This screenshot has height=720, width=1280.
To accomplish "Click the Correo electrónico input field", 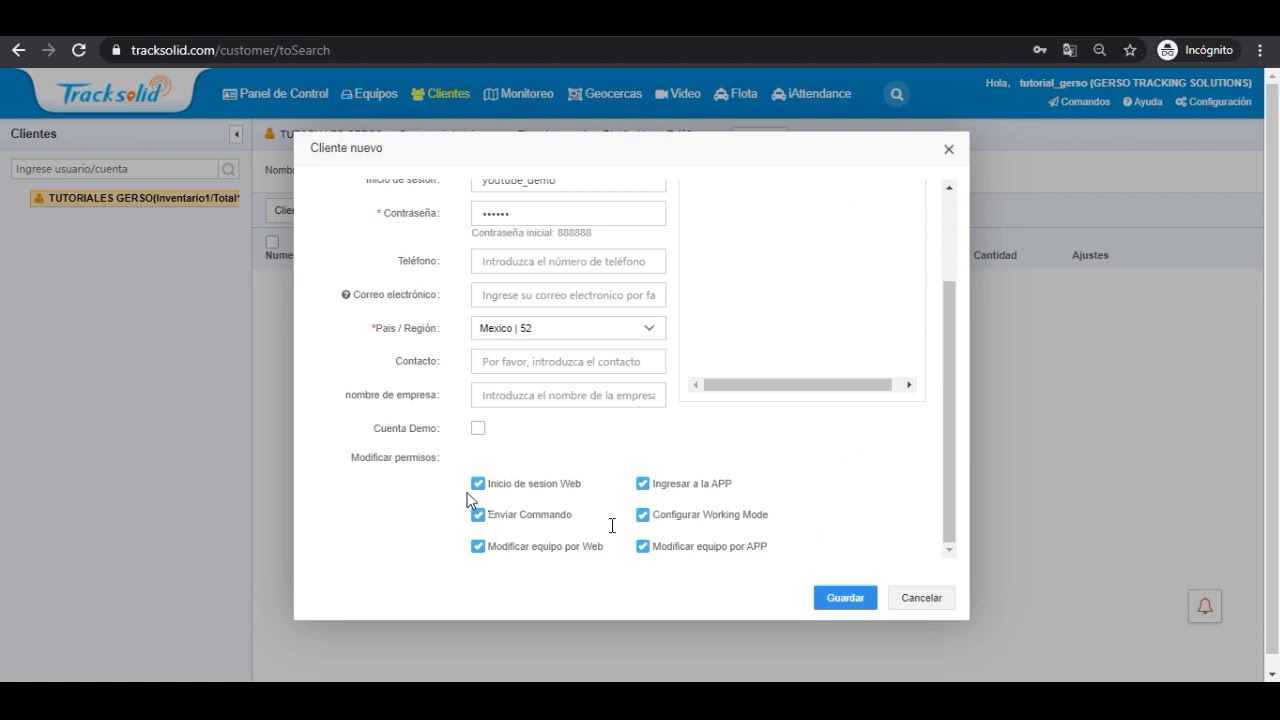I will 568,295.
